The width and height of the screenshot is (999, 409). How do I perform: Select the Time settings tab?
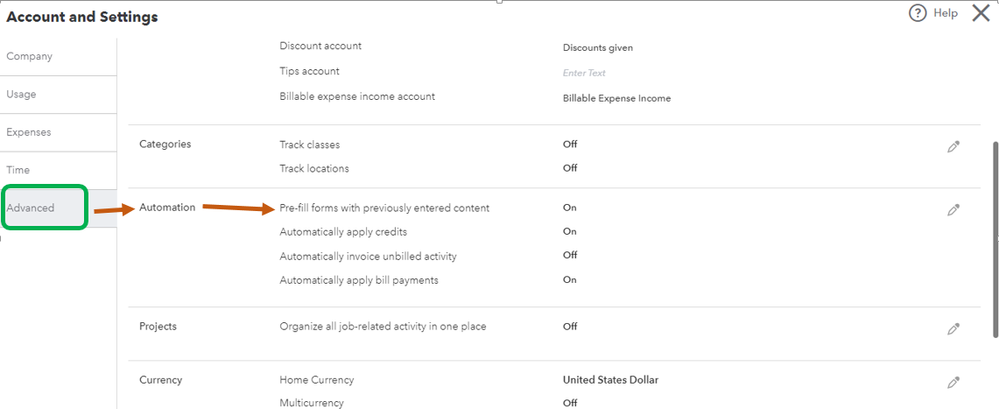[18, 170]
